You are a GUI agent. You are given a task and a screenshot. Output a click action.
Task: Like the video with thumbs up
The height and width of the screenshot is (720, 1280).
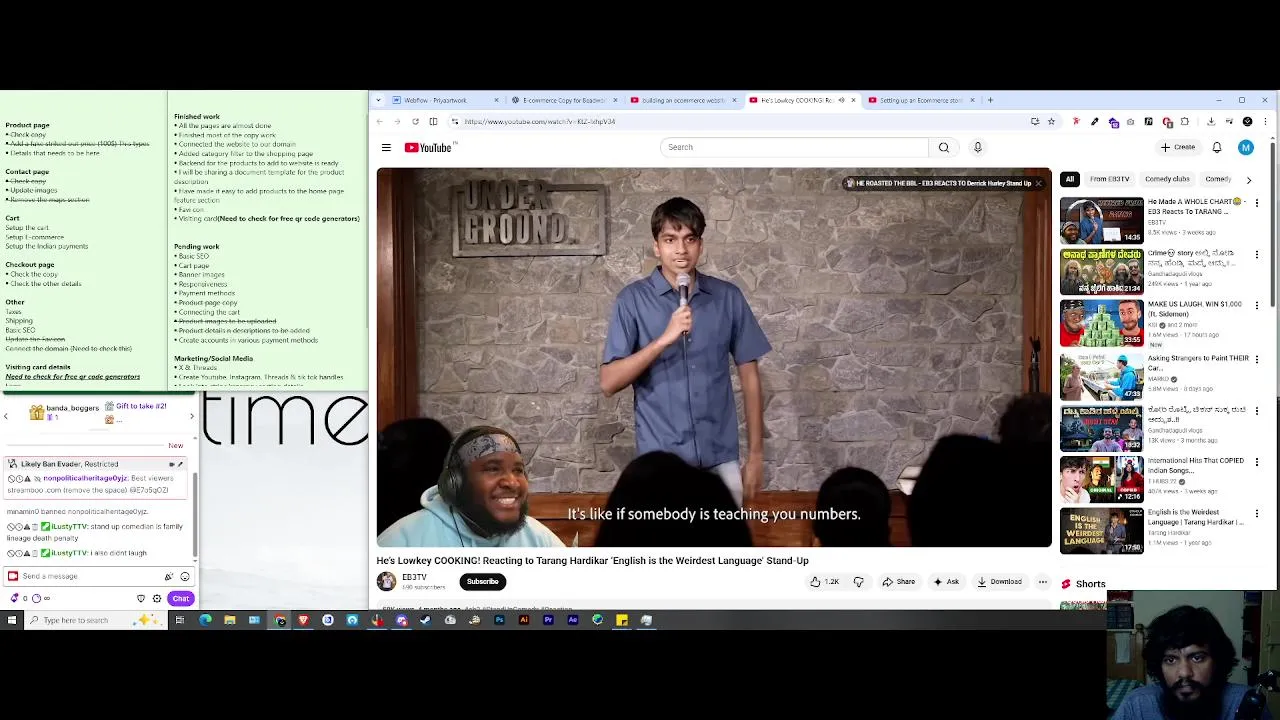pyautogui.click(x=824, y=582)
